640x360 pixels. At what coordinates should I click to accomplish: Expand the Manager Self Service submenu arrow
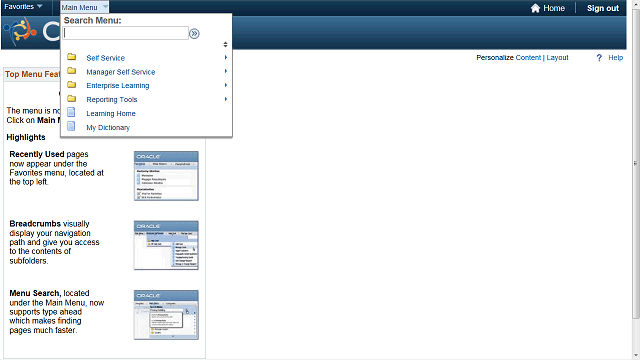click(226, 71)
